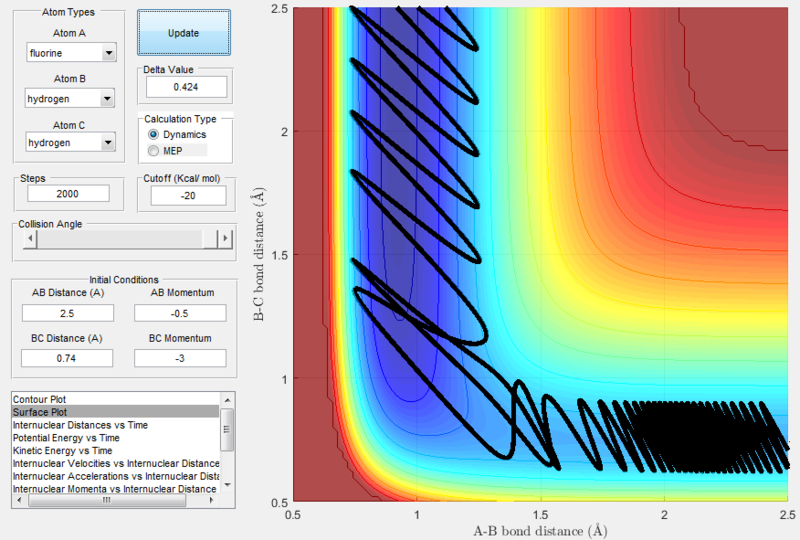Select Internuclear Momenta vs Internuclear Distance
Image resolution: width=800 pixels, height=540 pixels.
116,488
